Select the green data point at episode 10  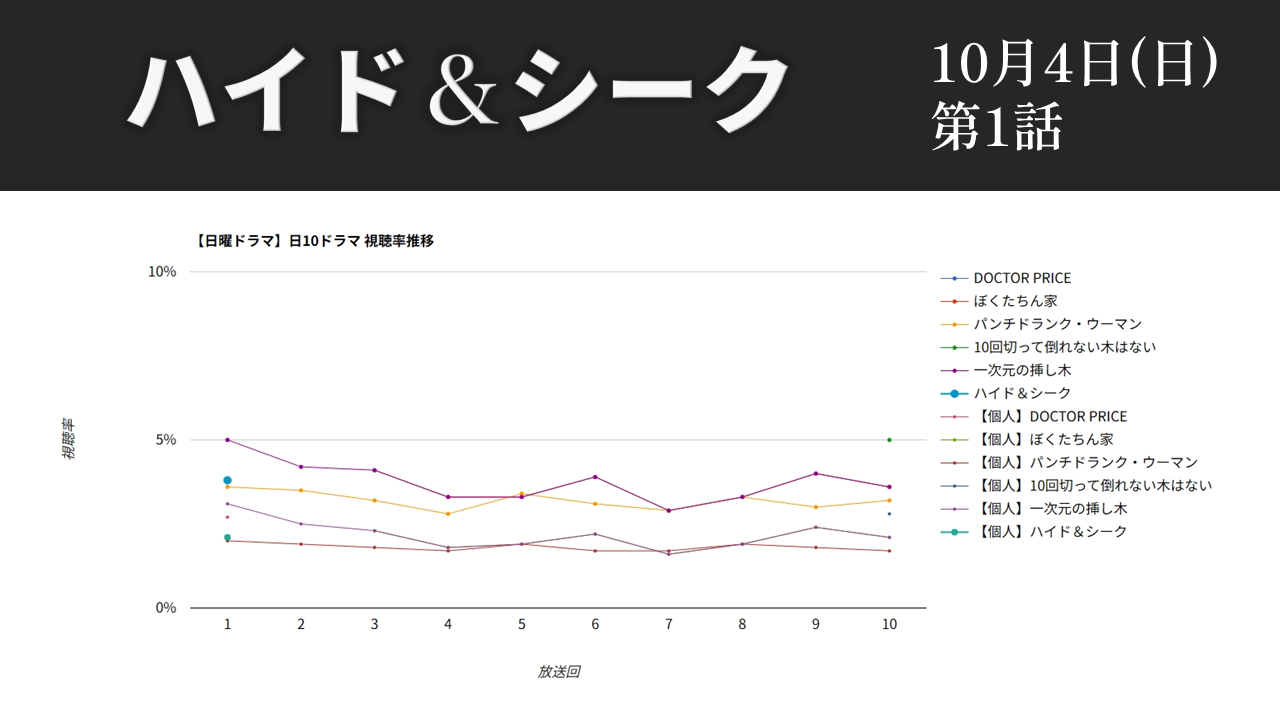click(x=889, y=440)
